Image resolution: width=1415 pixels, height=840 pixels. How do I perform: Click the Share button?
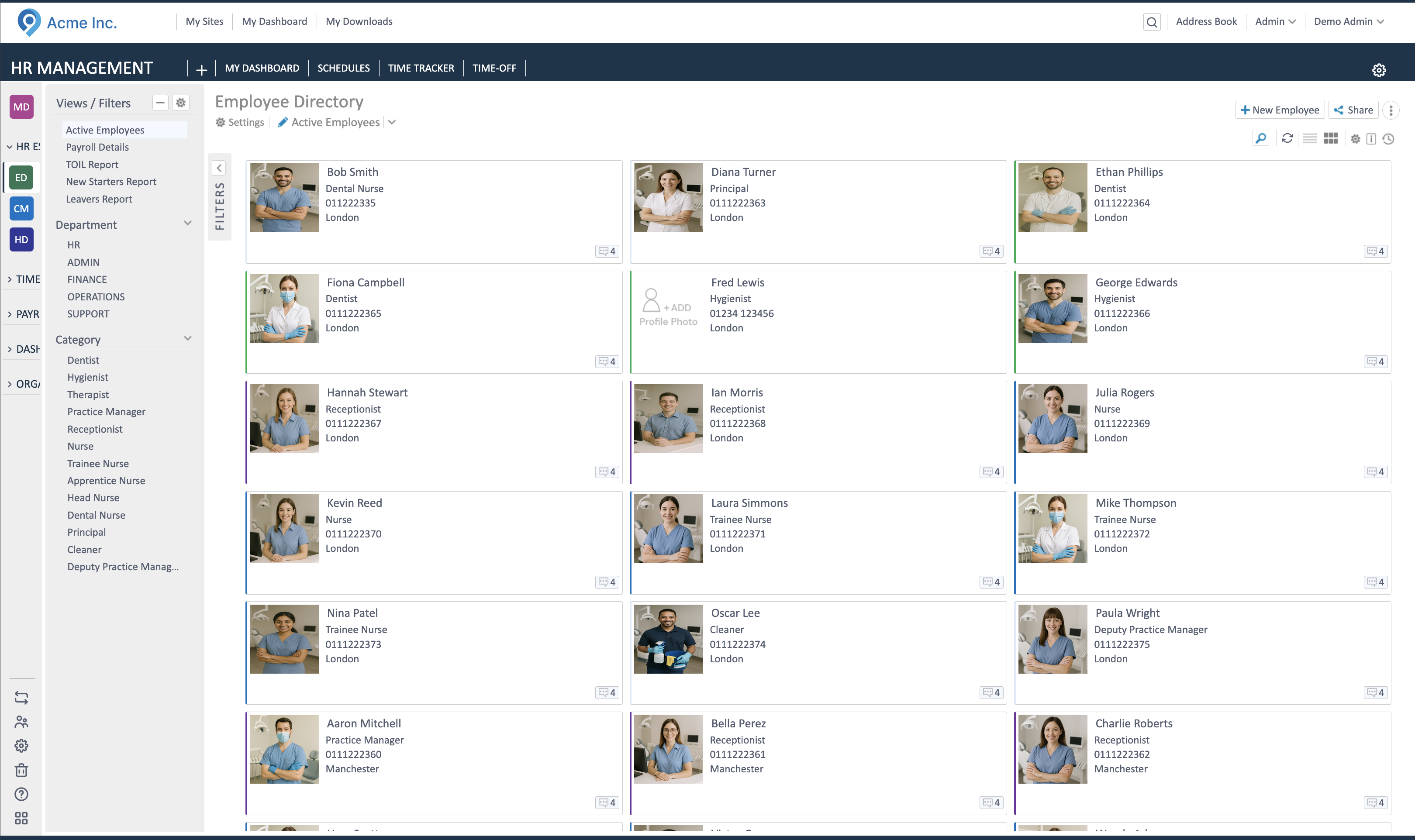tap(1353, 110)
